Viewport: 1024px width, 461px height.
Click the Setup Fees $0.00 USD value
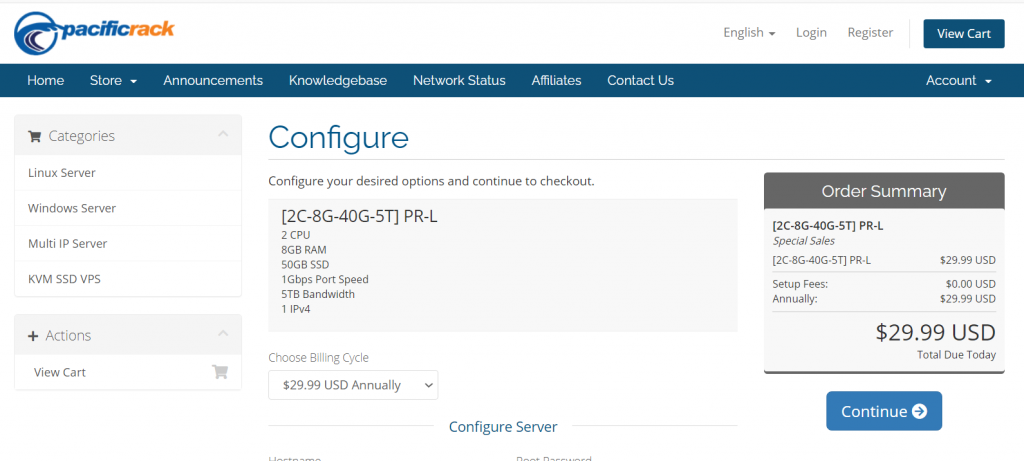pos(970,284)
